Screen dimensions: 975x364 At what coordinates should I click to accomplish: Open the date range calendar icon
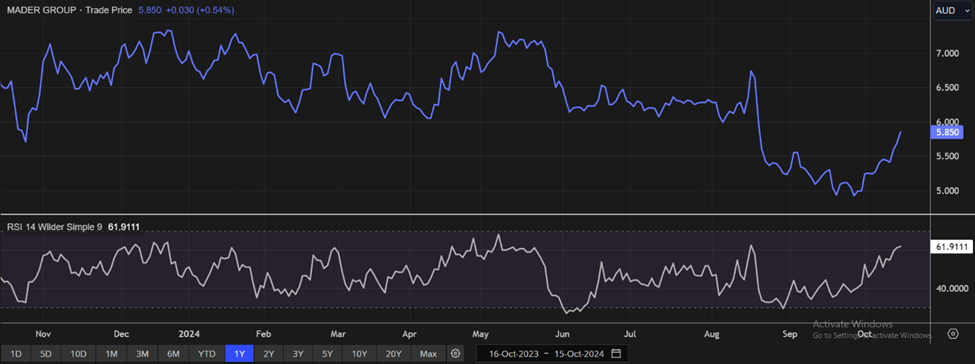616,353
